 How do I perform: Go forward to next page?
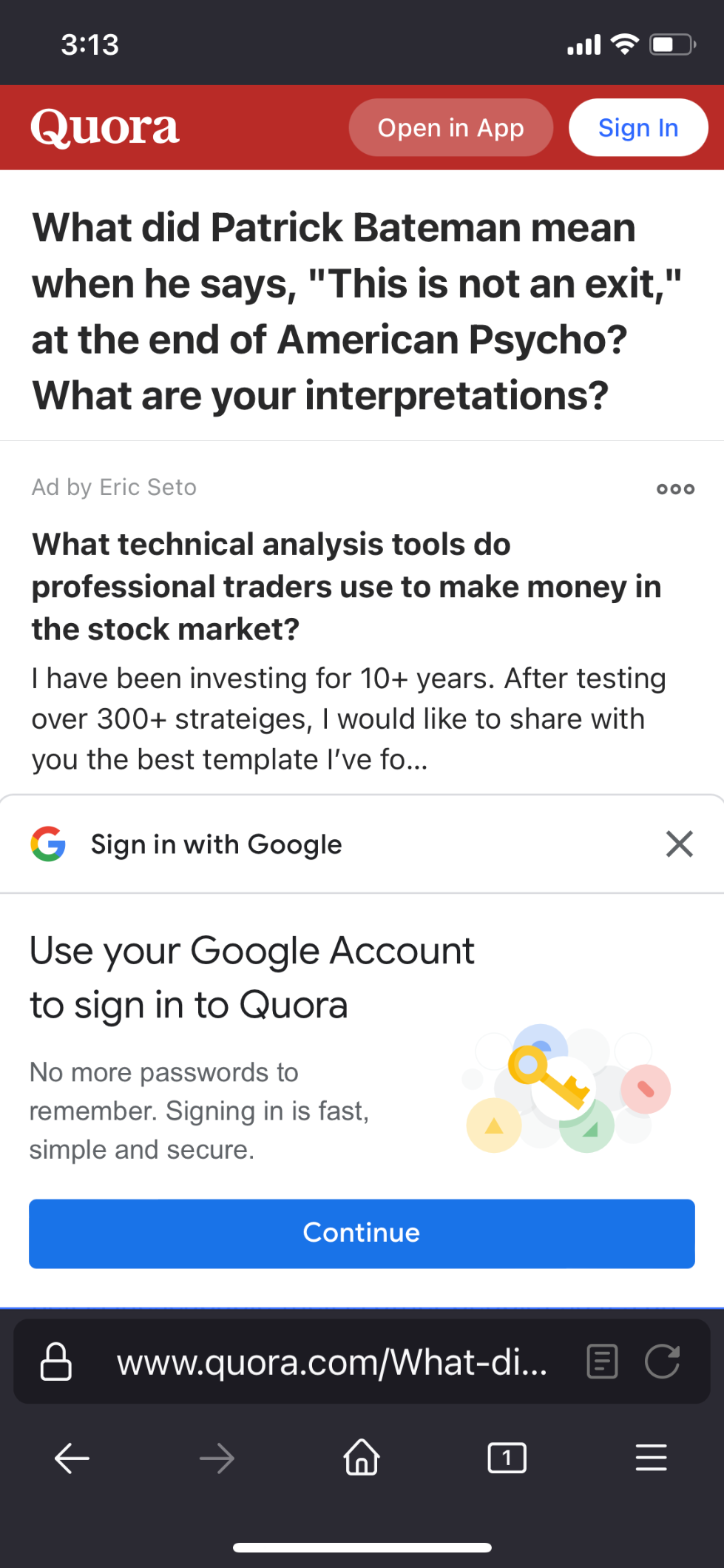(217, 1458)
